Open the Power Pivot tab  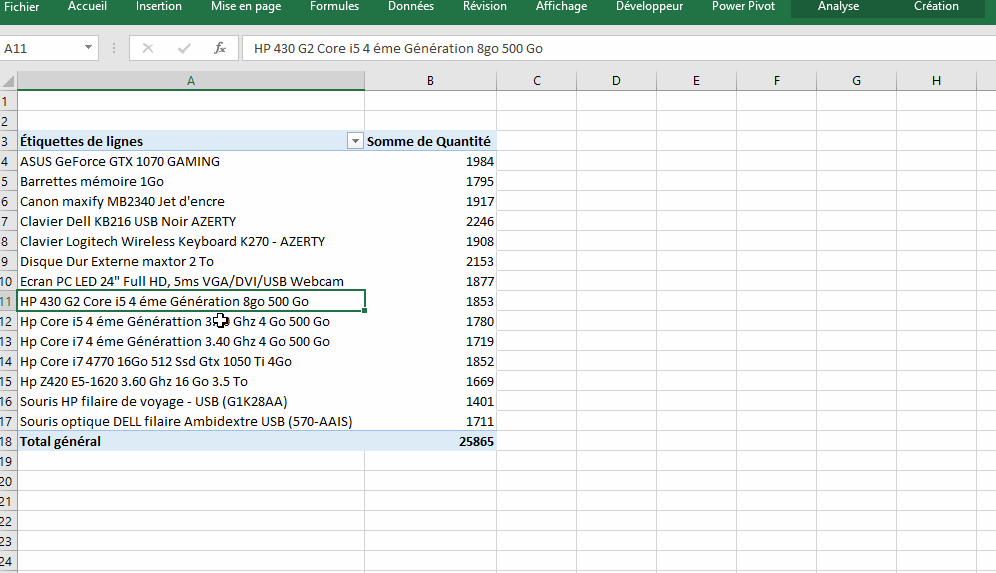[743, 7]
